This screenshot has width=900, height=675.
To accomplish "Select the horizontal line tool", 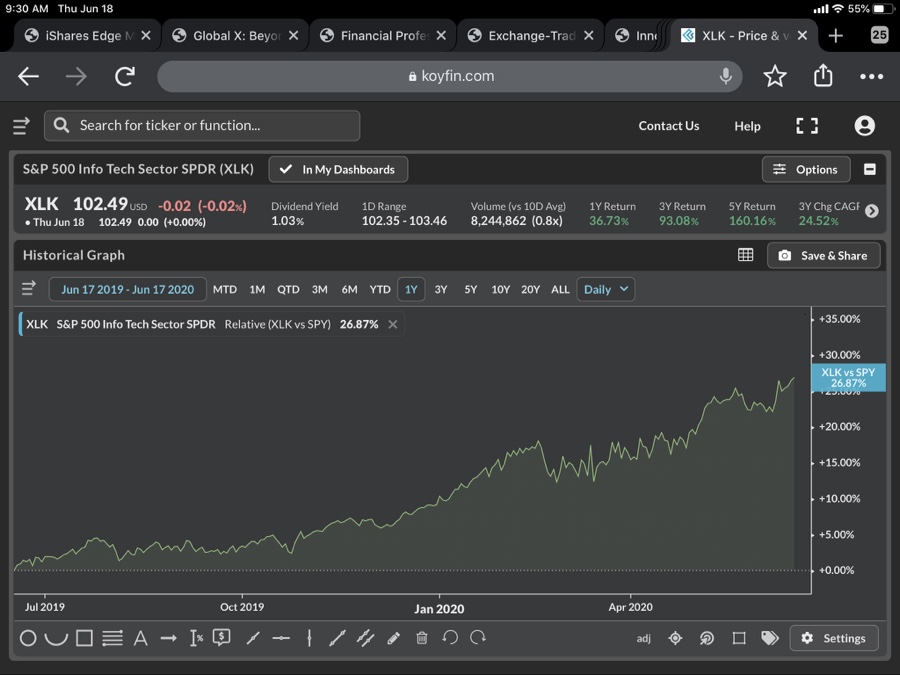I will [281, 638].
